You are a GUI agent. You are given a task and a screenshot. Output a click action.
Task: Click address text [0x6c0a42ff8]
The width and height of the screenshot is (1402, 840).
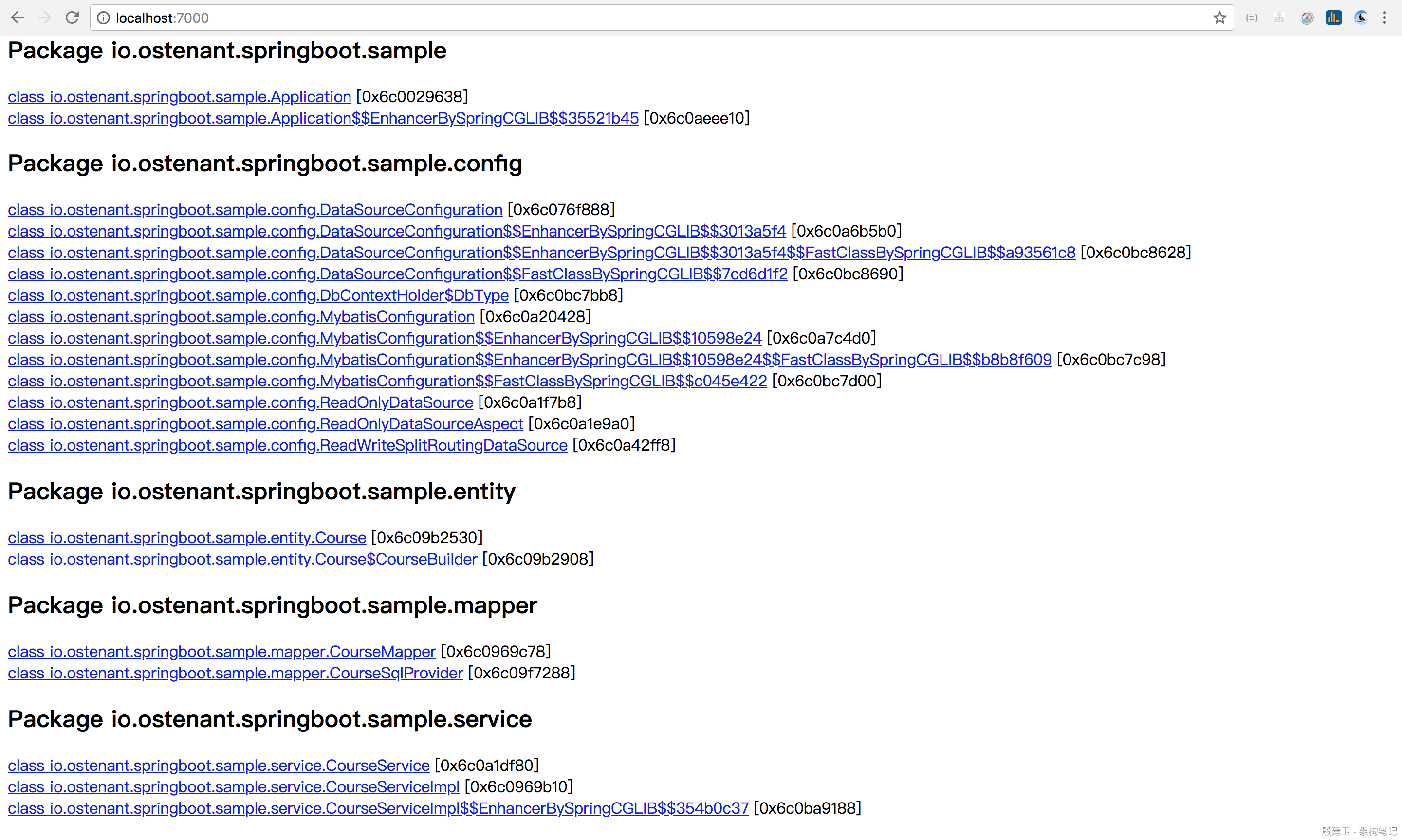(624, 445)
